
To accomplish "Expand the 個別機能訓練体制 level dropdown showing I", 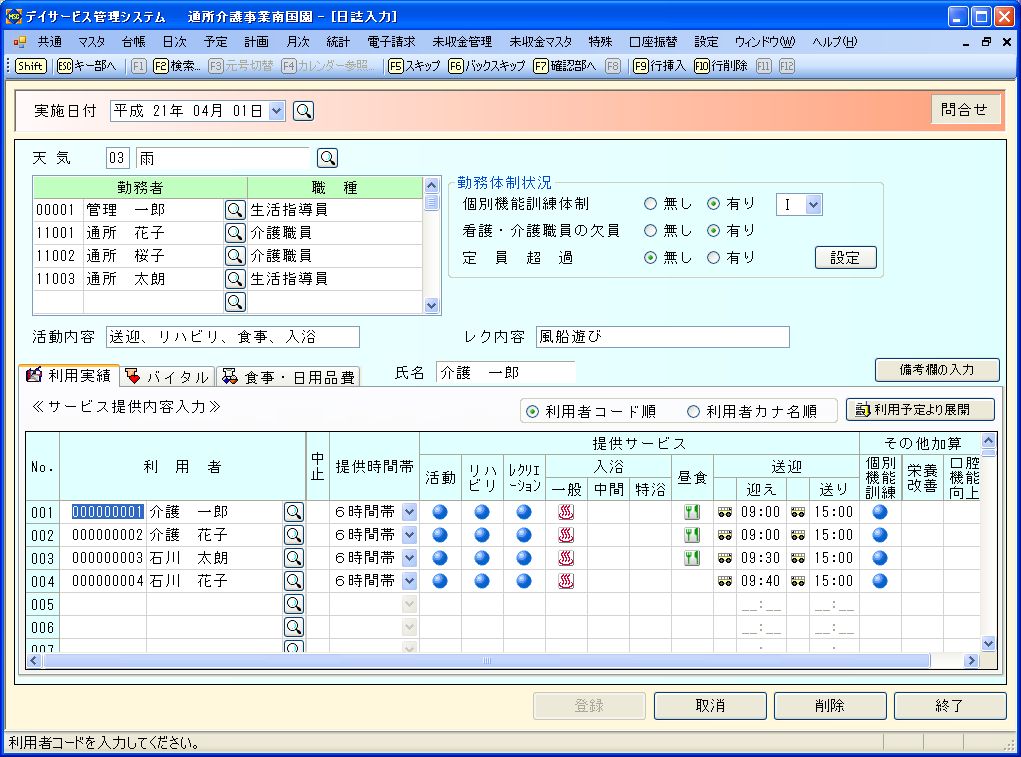I will [812, 204].
